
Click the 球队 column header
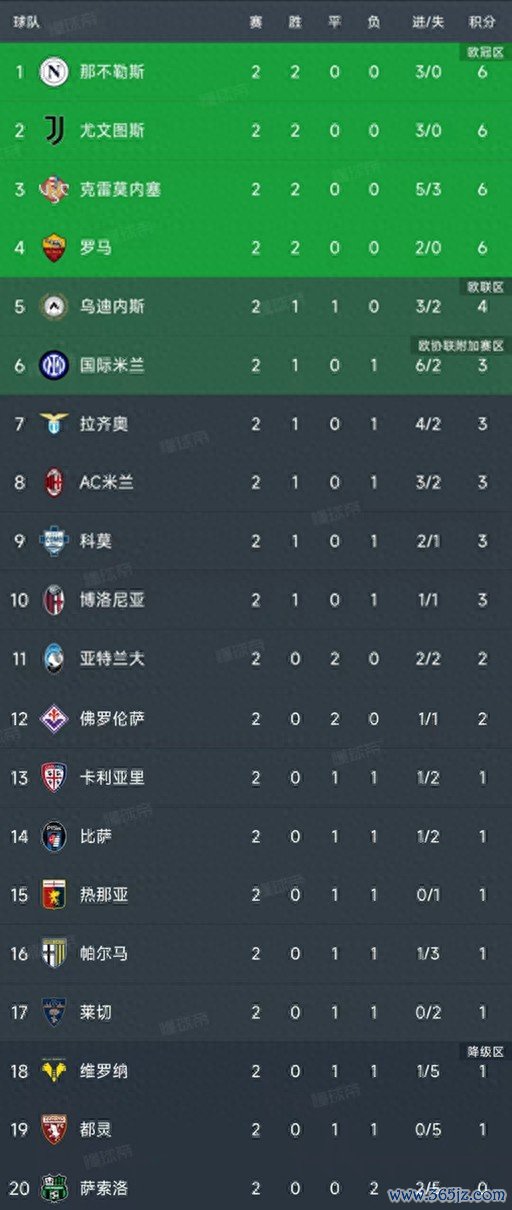click(26, 22)
